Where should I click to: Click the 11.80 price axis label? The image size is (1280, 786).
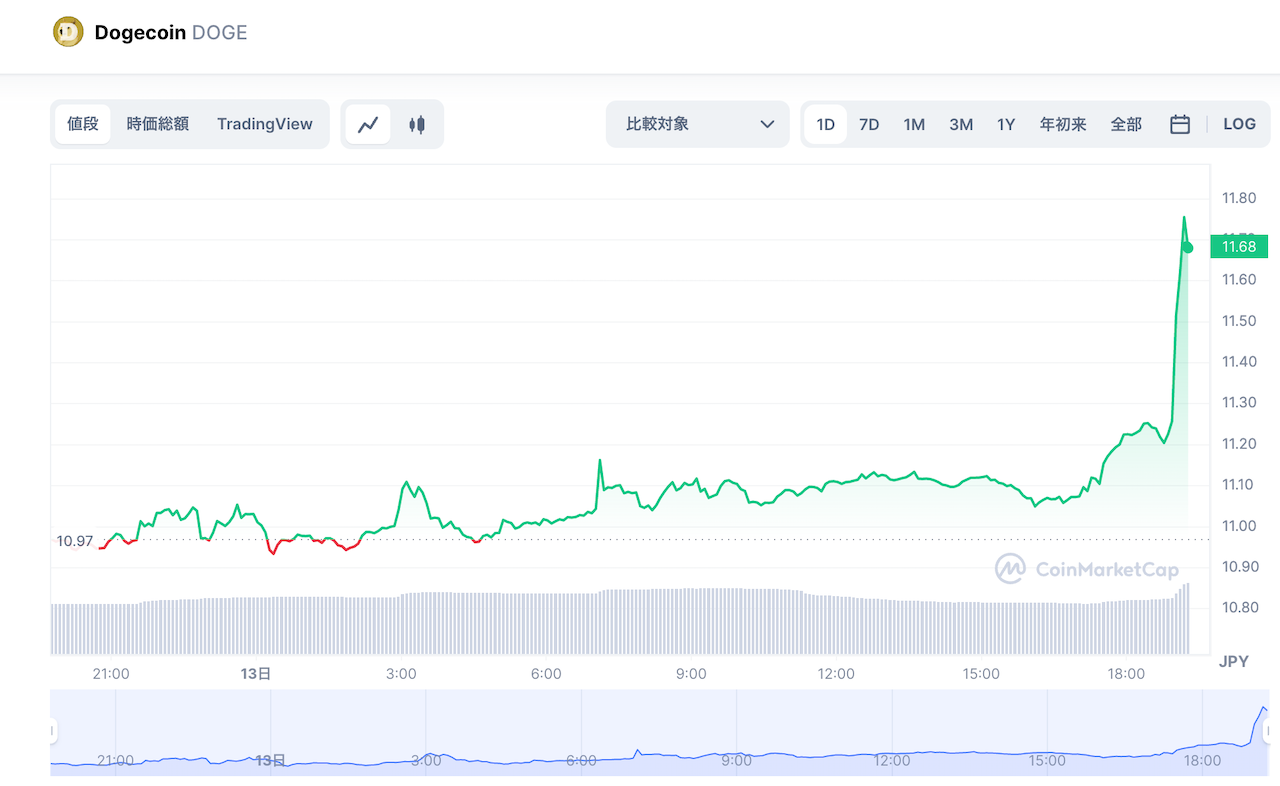[1238, 198]
